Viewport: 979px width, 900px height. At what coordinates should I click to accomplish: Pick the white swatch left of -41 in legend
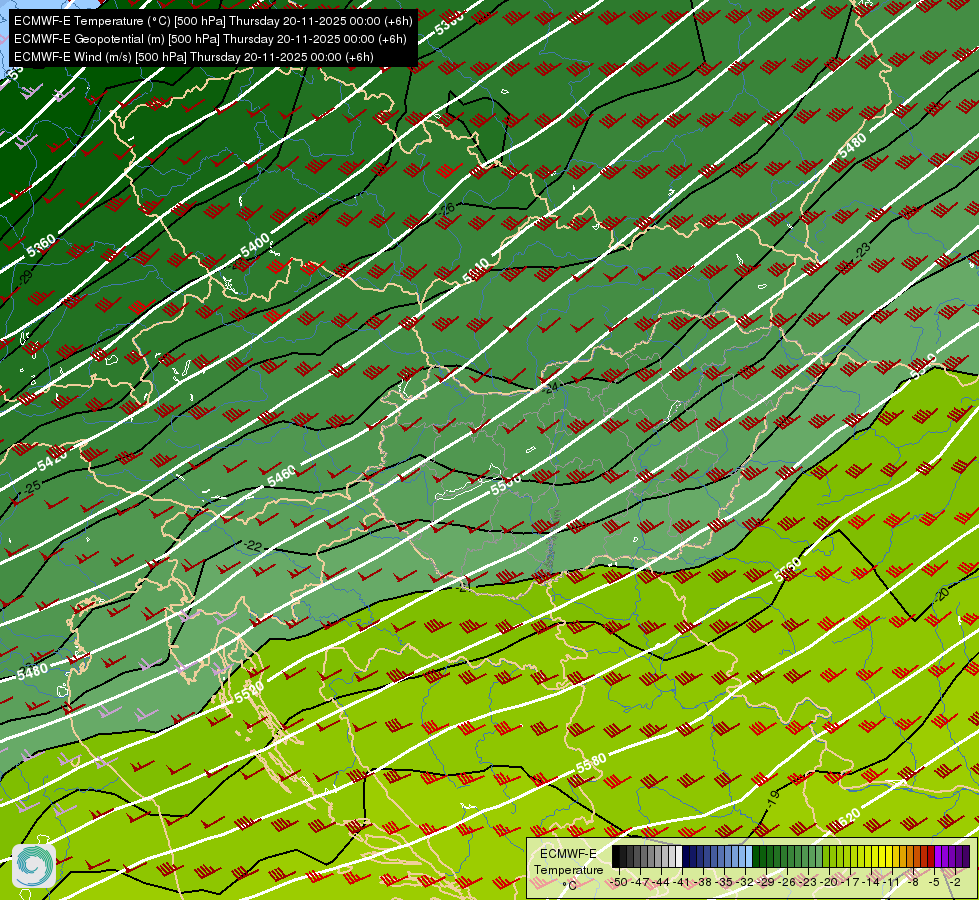point(679,856)
